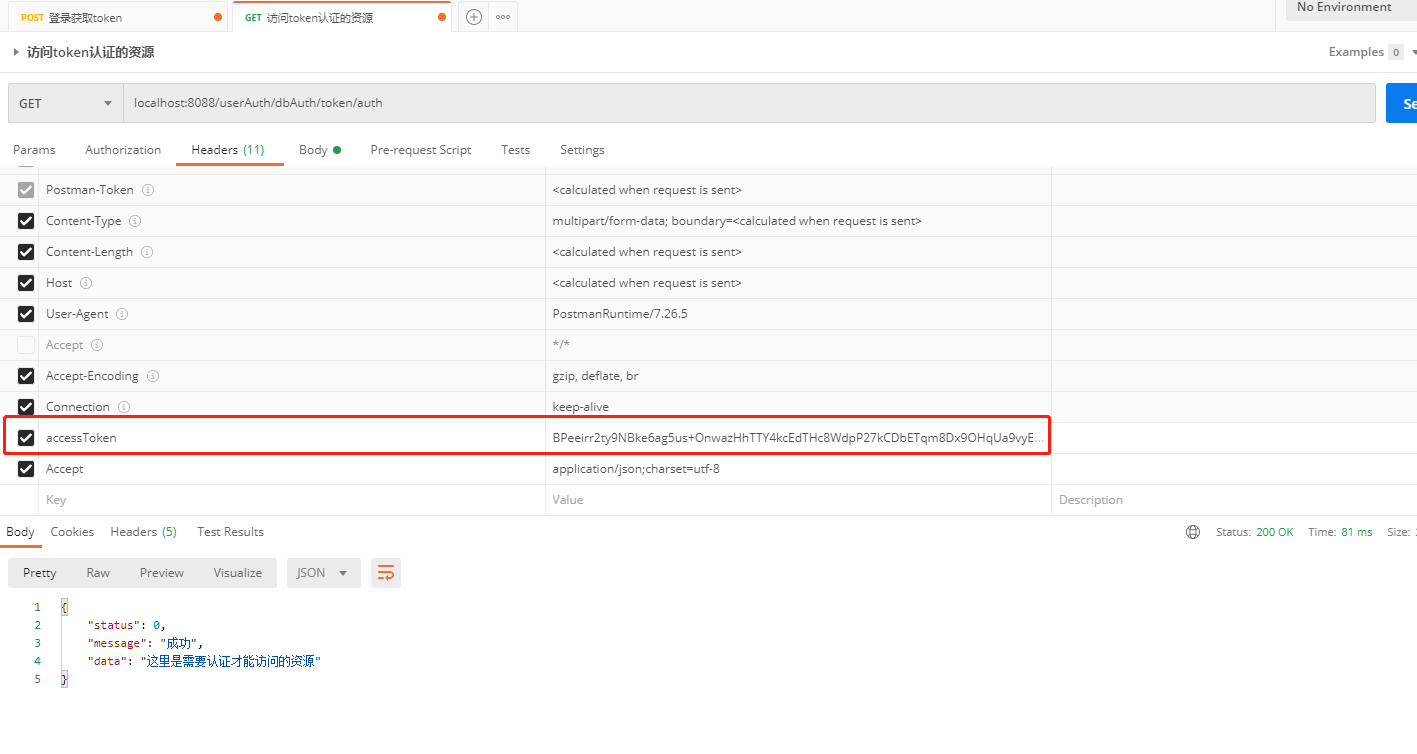This screenshot has height=754, width=1417.
Task: Open the Authorization tab
Action: (x=123, y=150)
